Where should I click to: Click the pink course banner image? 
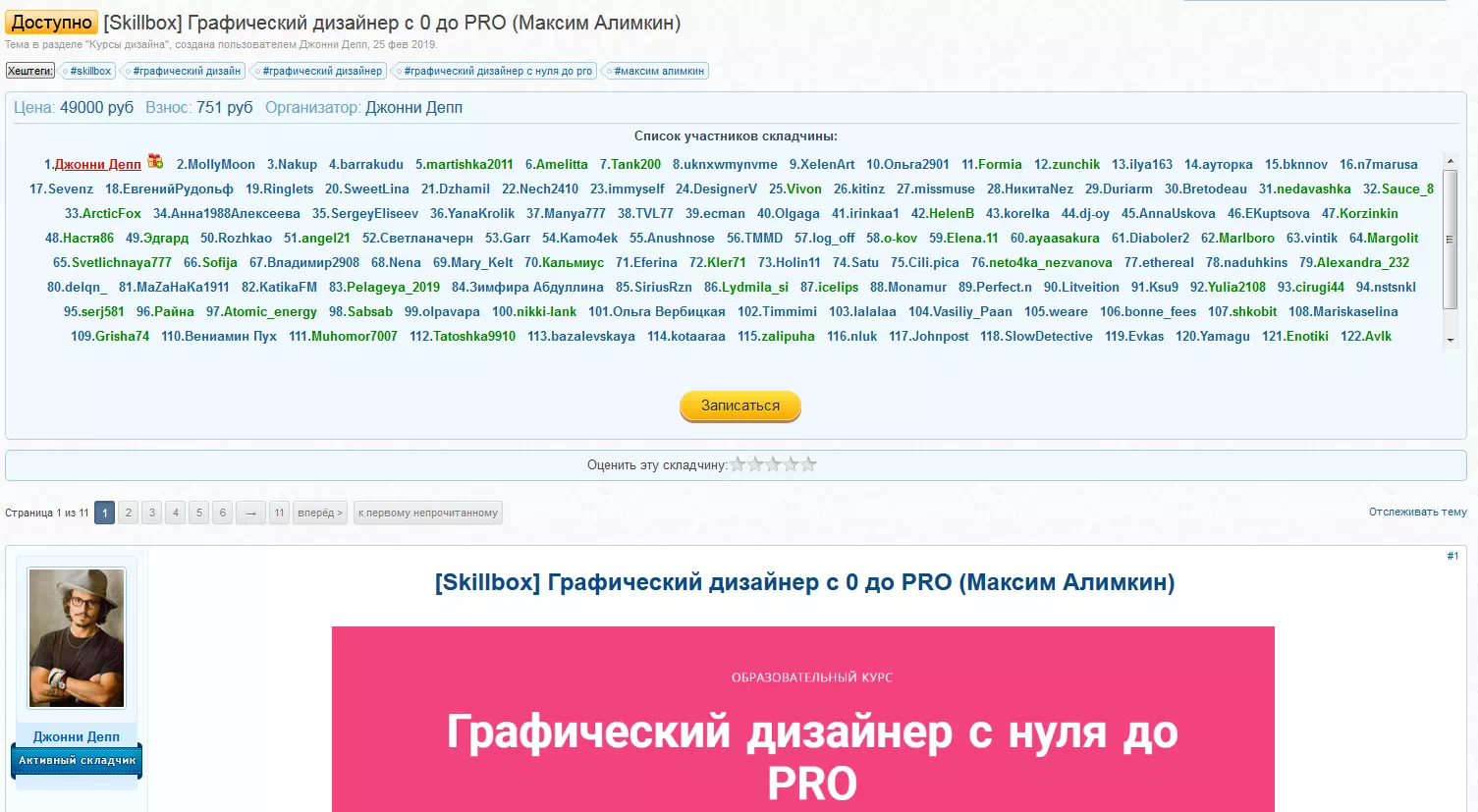pos(803,719)
